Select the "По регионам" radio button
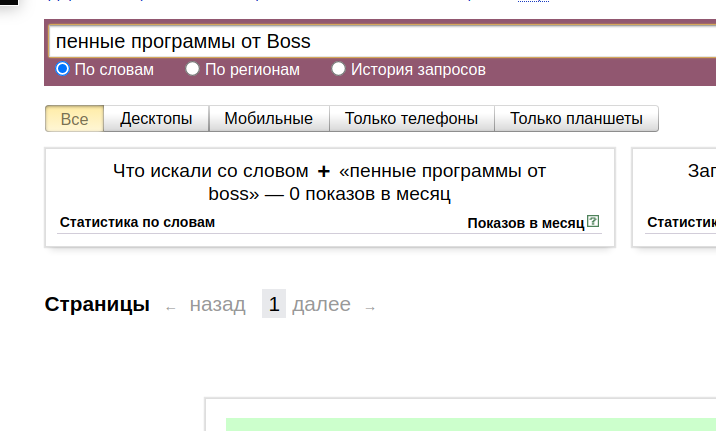The image size is (716, 431). pos(192,69)
